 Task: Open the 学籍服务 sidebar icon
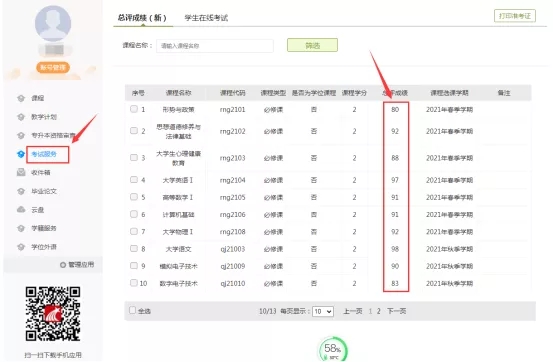tap(21, 228)
